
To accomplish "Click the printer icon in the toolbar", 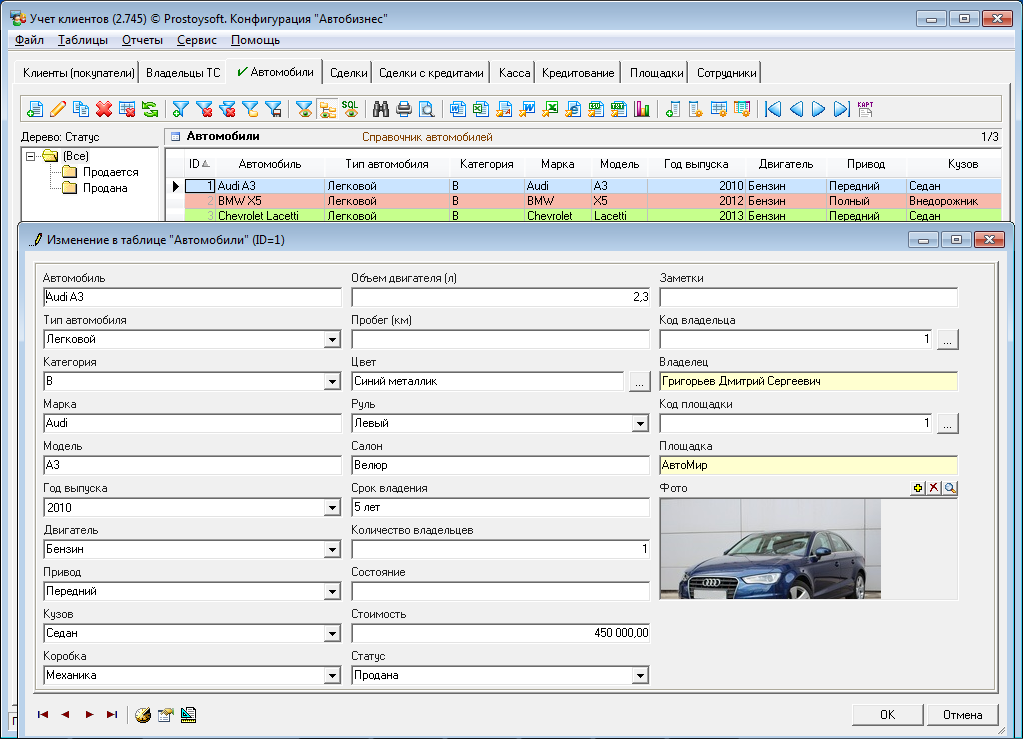I will click(x=404, y=109).
